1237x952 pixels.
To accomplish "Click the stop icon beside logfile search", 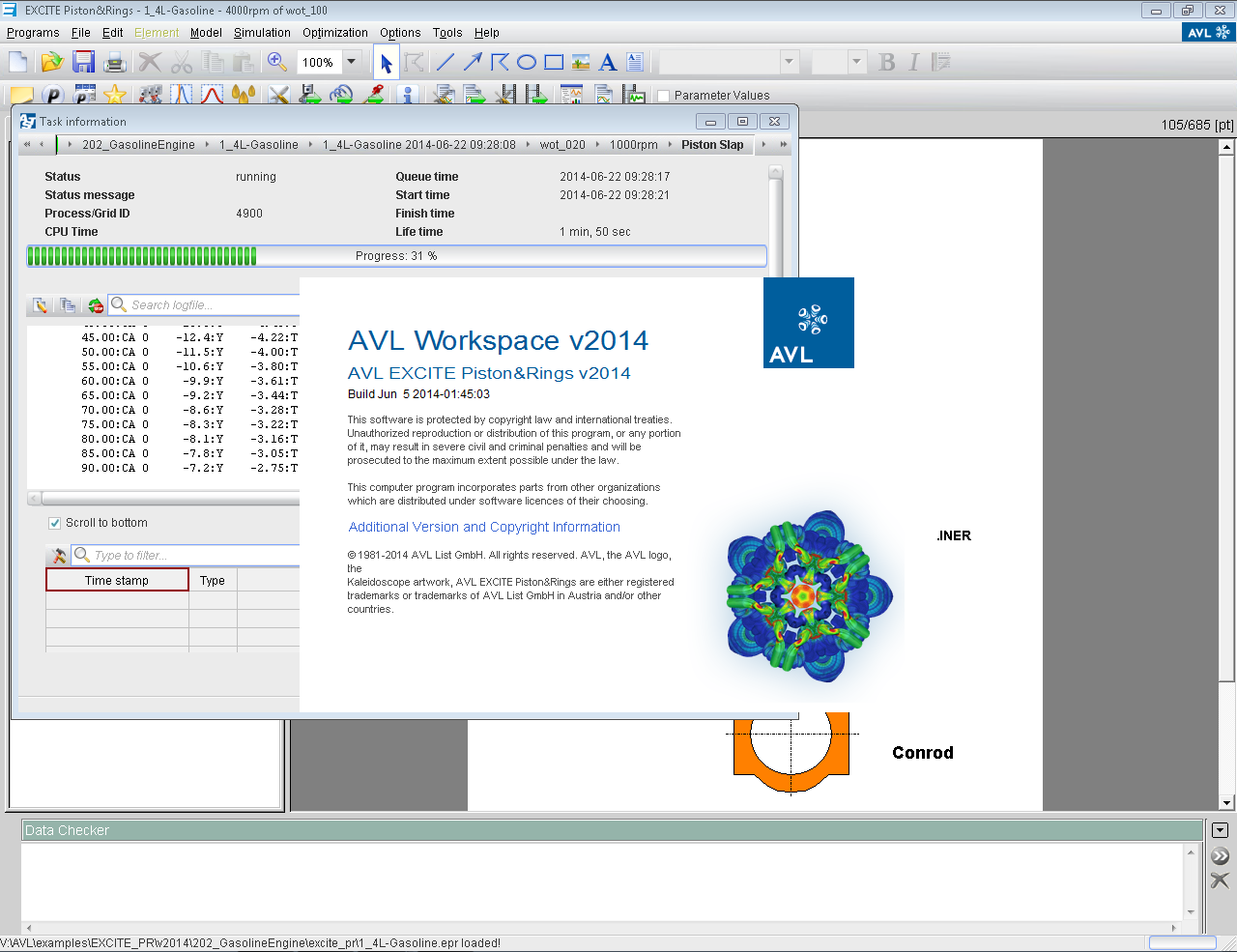I will pyautogui.click(x=95, y=305).
